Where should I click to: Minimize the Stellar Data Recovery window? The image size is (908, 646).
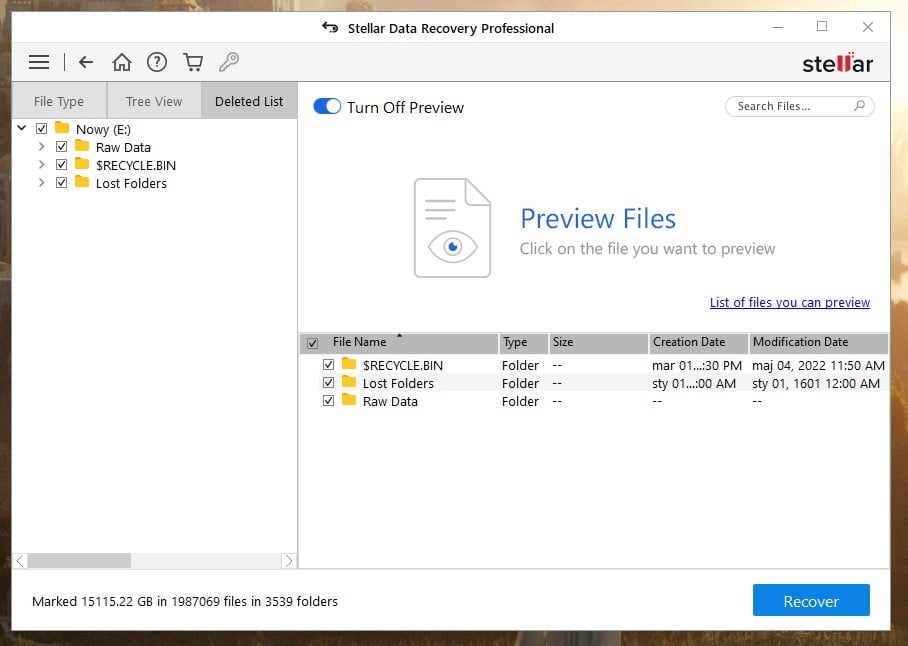[778, 27]
